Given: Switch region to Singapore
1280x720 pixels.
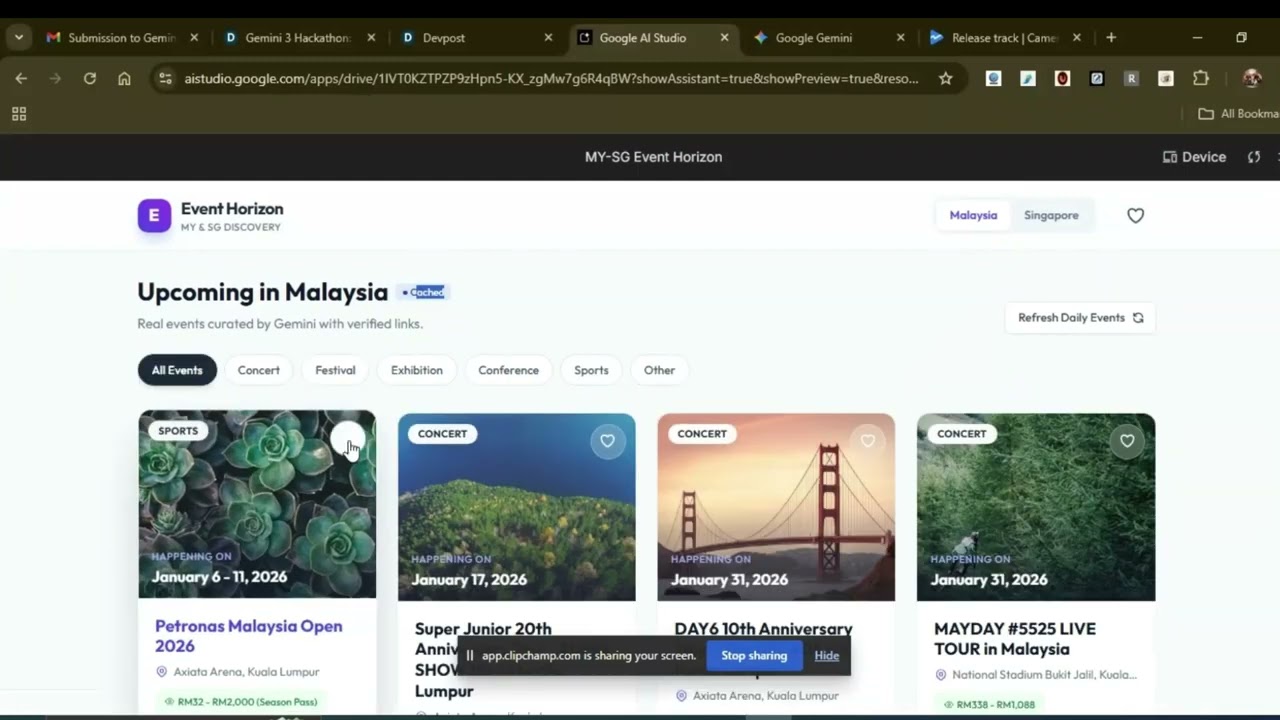Looking at the screenshot, I should (1051, 215).
